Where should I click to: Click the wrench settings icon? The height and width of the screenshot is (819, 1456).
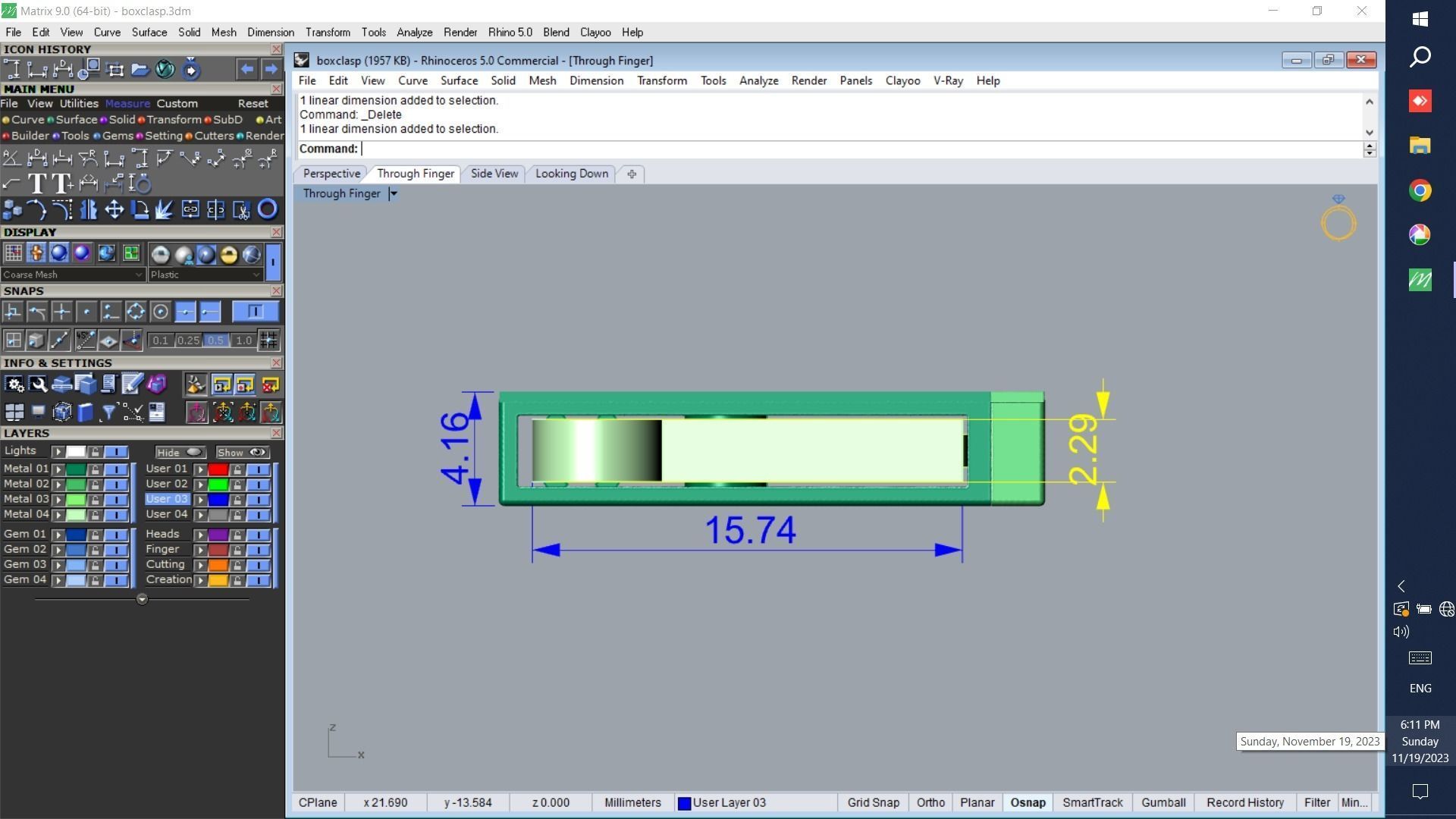(x=38, y=384)
